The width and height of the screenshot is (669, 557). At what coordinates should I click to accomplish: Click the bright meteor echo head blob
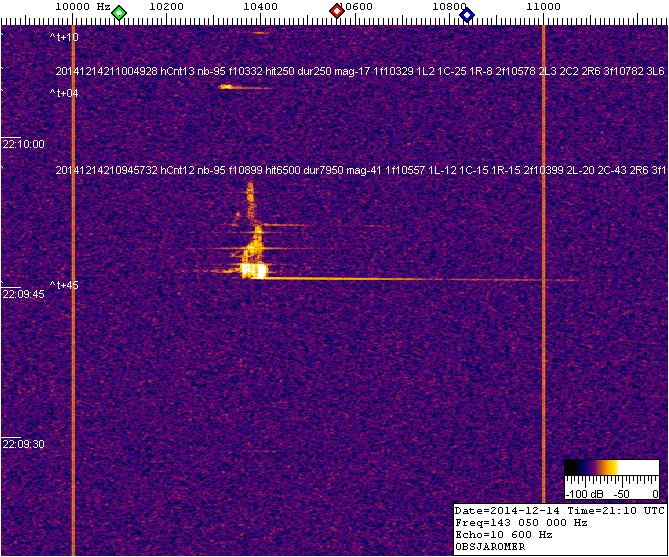pyautogui.click(x=254, y=270)
